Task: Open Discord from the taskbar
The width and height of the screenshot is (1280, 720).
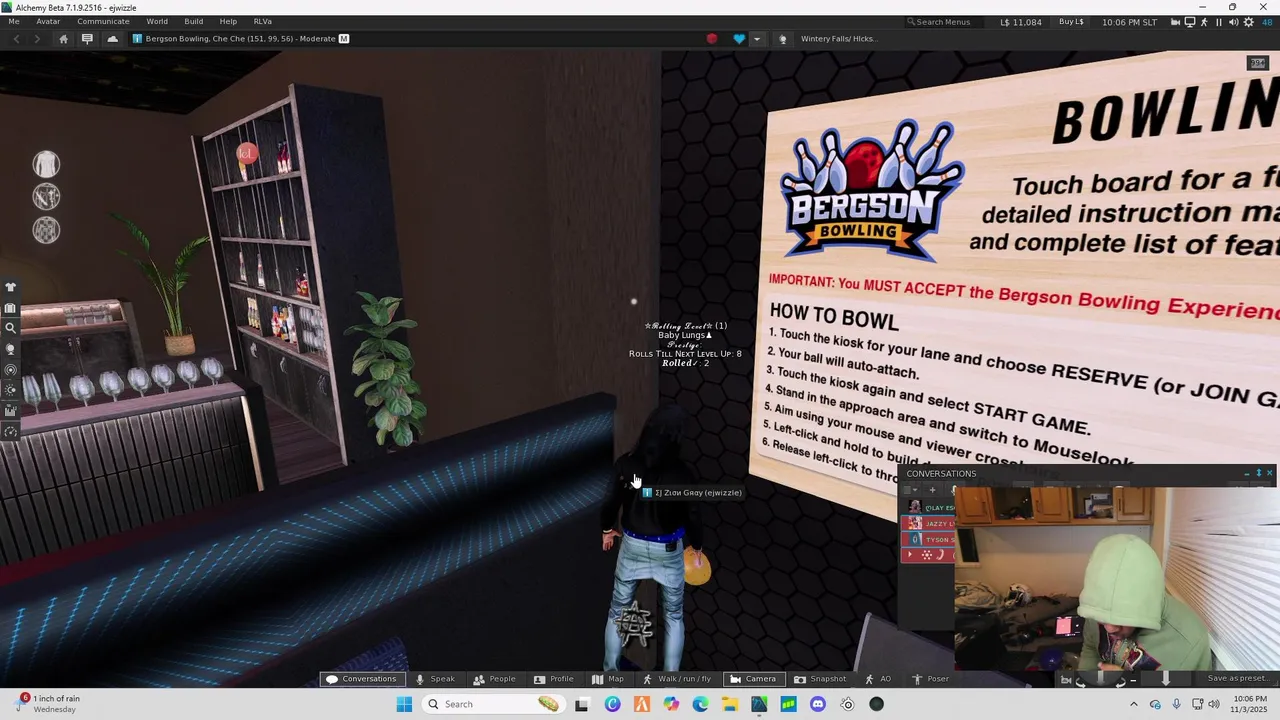Action: (818, 704)
